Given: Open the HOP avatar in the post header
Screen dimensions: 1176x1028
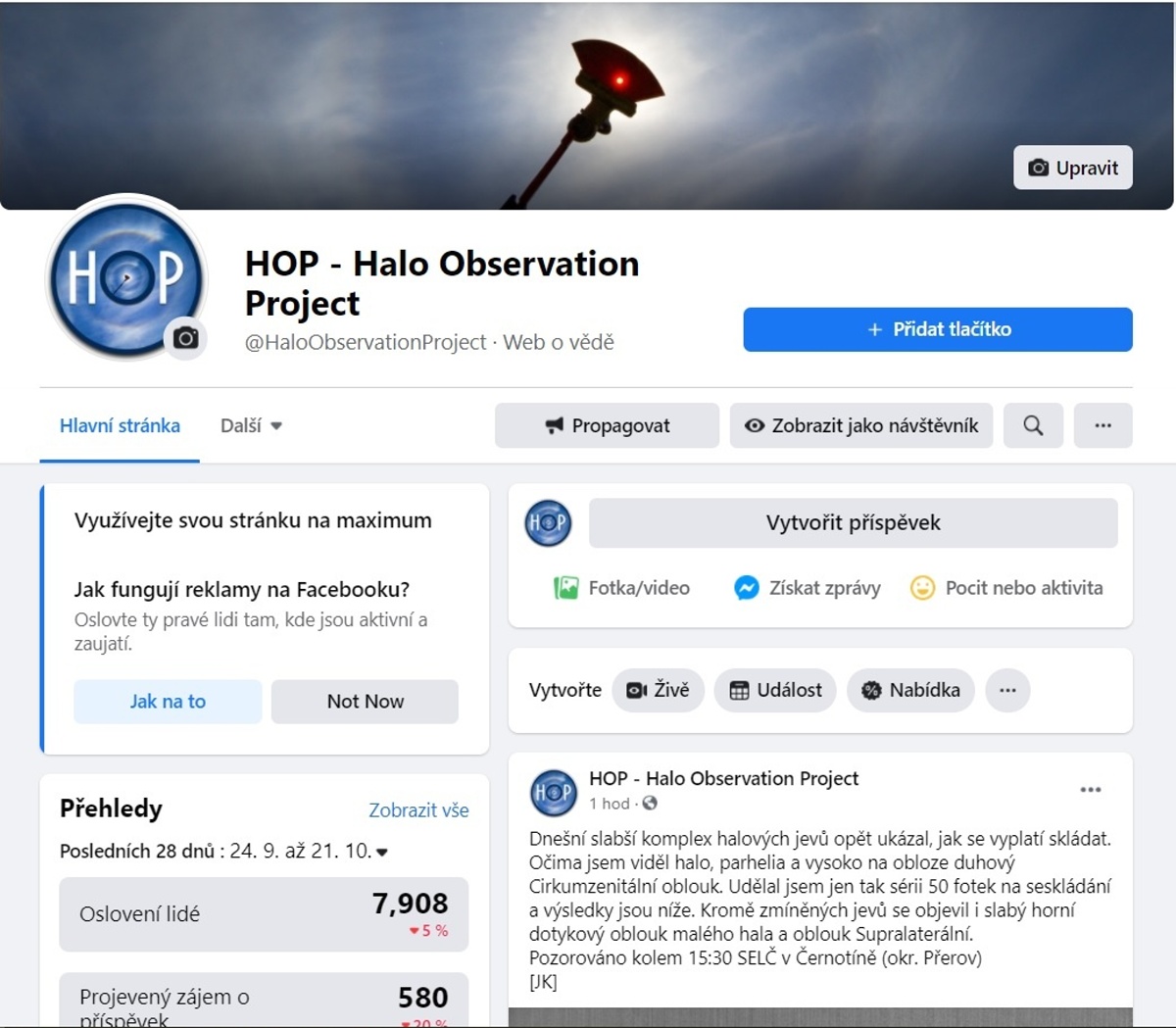Looking at the screenshot, I should [x=554, y=793].
